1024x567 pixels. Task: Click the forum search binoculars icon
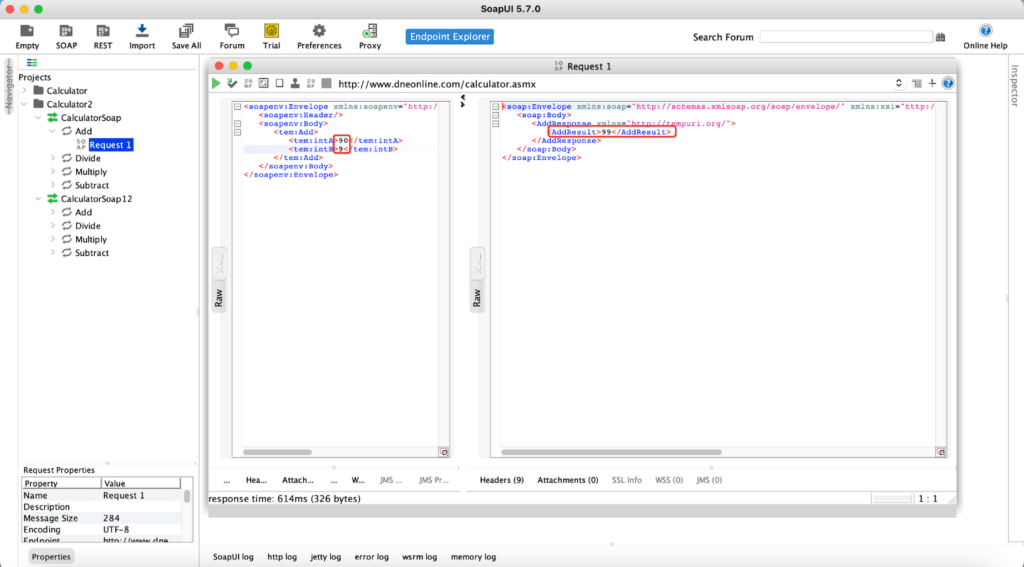pyautogui.click(x=940, y=37)
